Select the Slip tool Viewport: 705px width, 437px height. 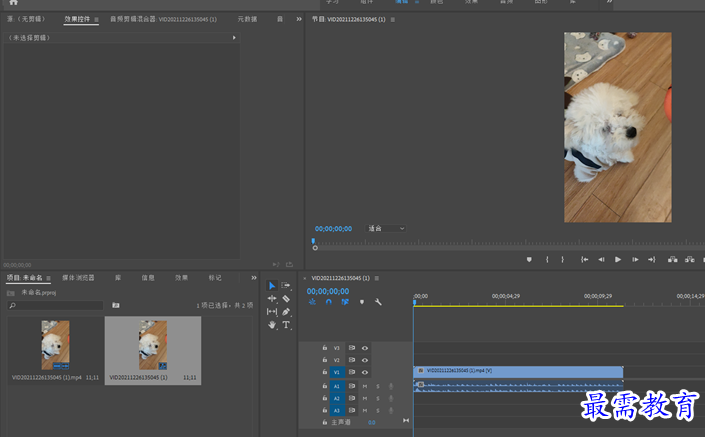pyautogui.click(x=272, y=312)
